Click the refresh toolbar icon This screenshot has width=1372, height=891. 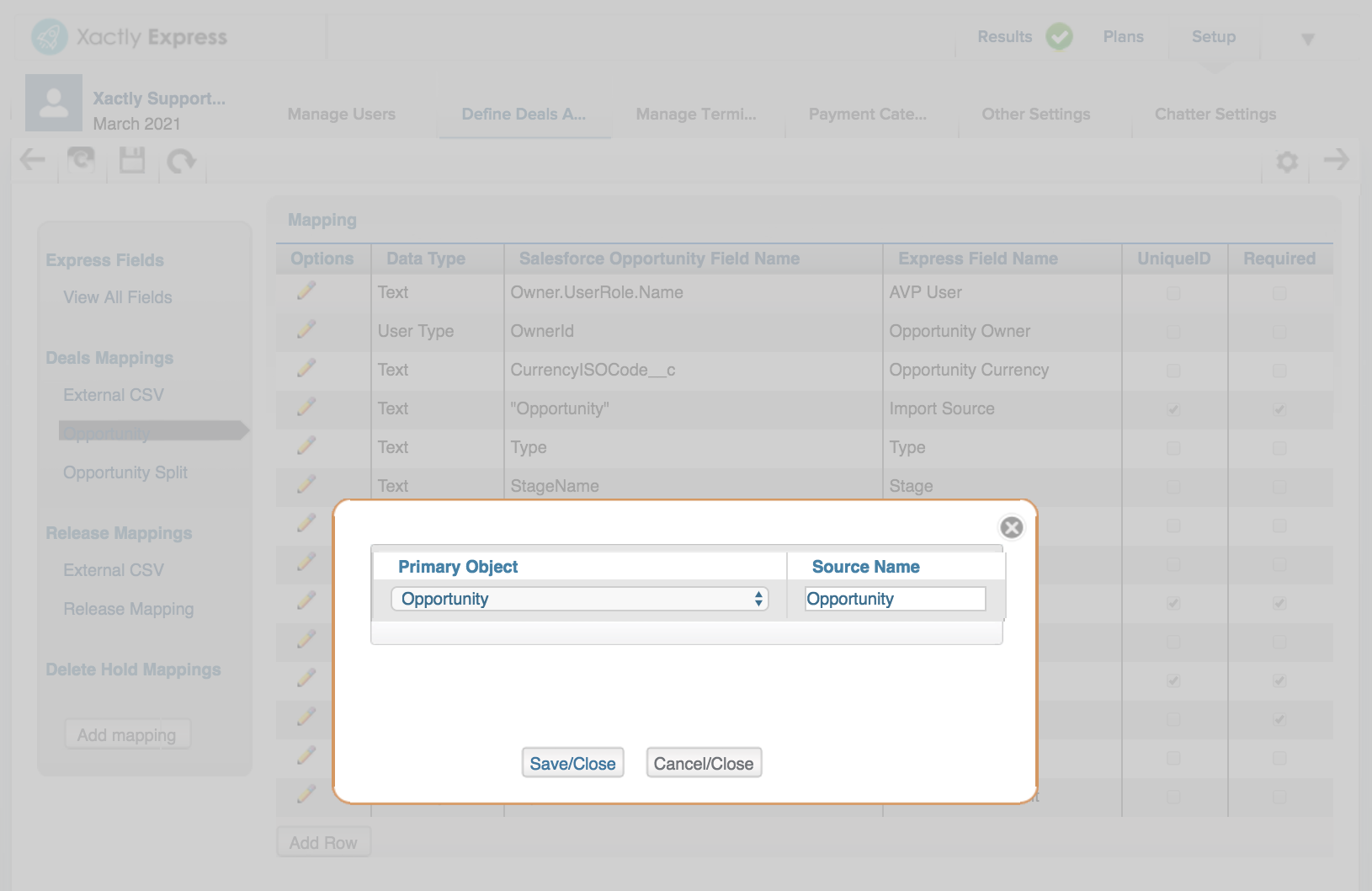[82, 159]
